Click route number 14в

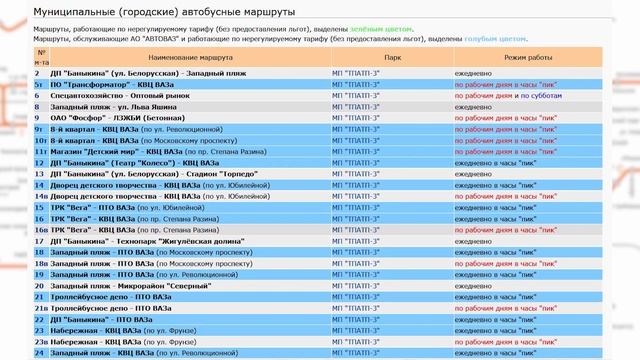click(x=41, y=196)
